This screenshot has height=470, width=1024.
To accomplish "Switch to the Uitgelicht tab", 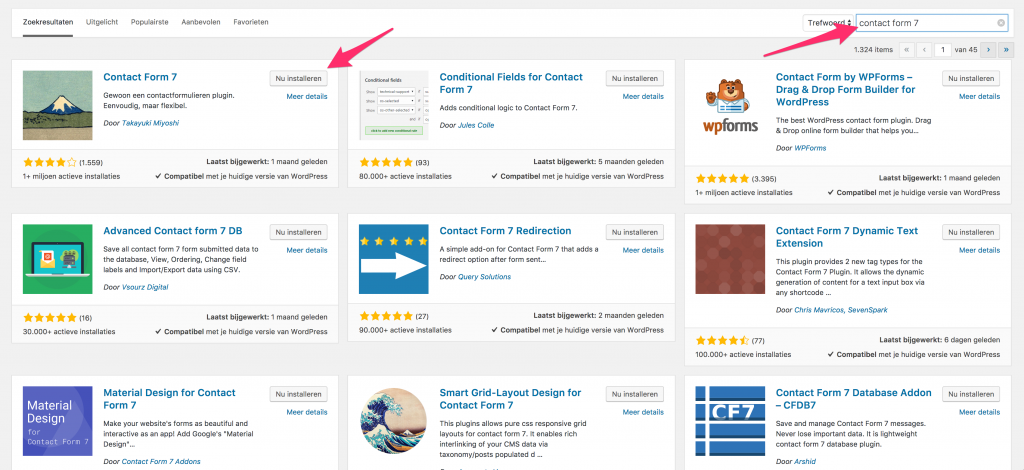I will coord(104,21).
